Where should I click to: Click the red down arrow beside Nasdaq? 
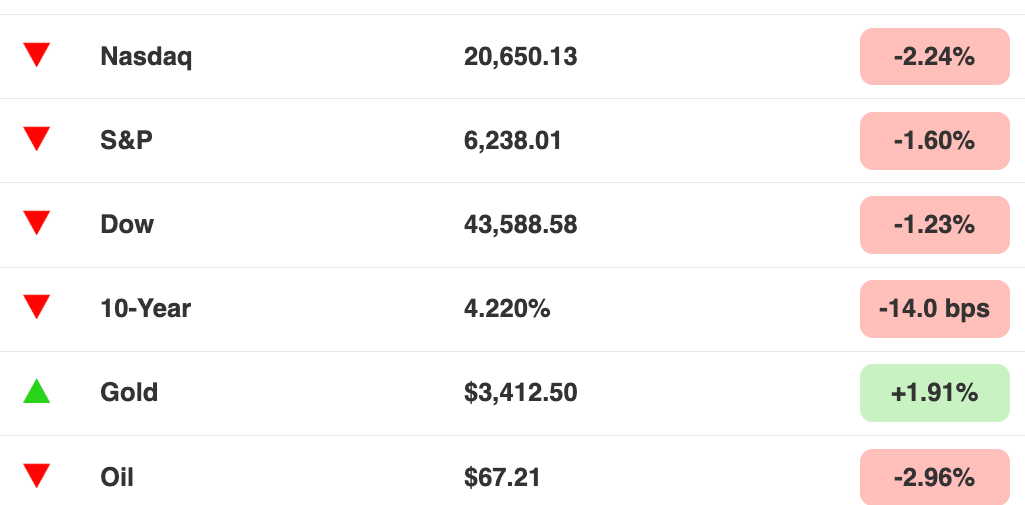point(37,55)
